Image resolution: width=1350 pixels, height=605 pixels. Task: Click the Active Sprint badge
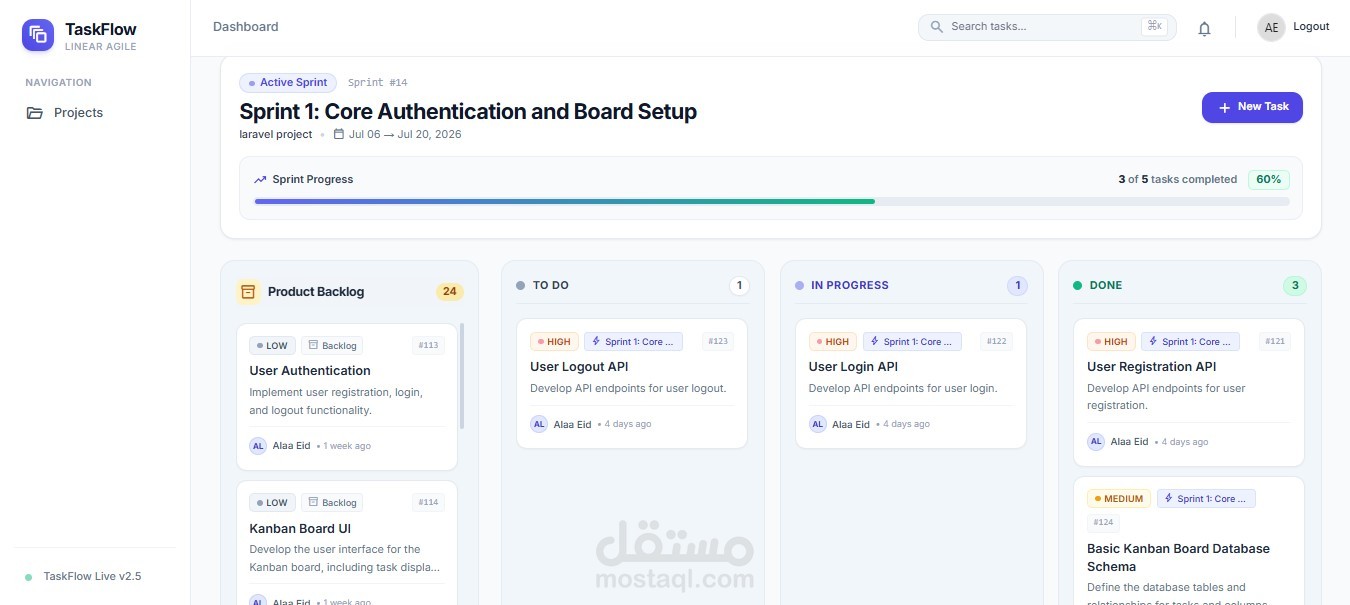(x=288, y=83)
